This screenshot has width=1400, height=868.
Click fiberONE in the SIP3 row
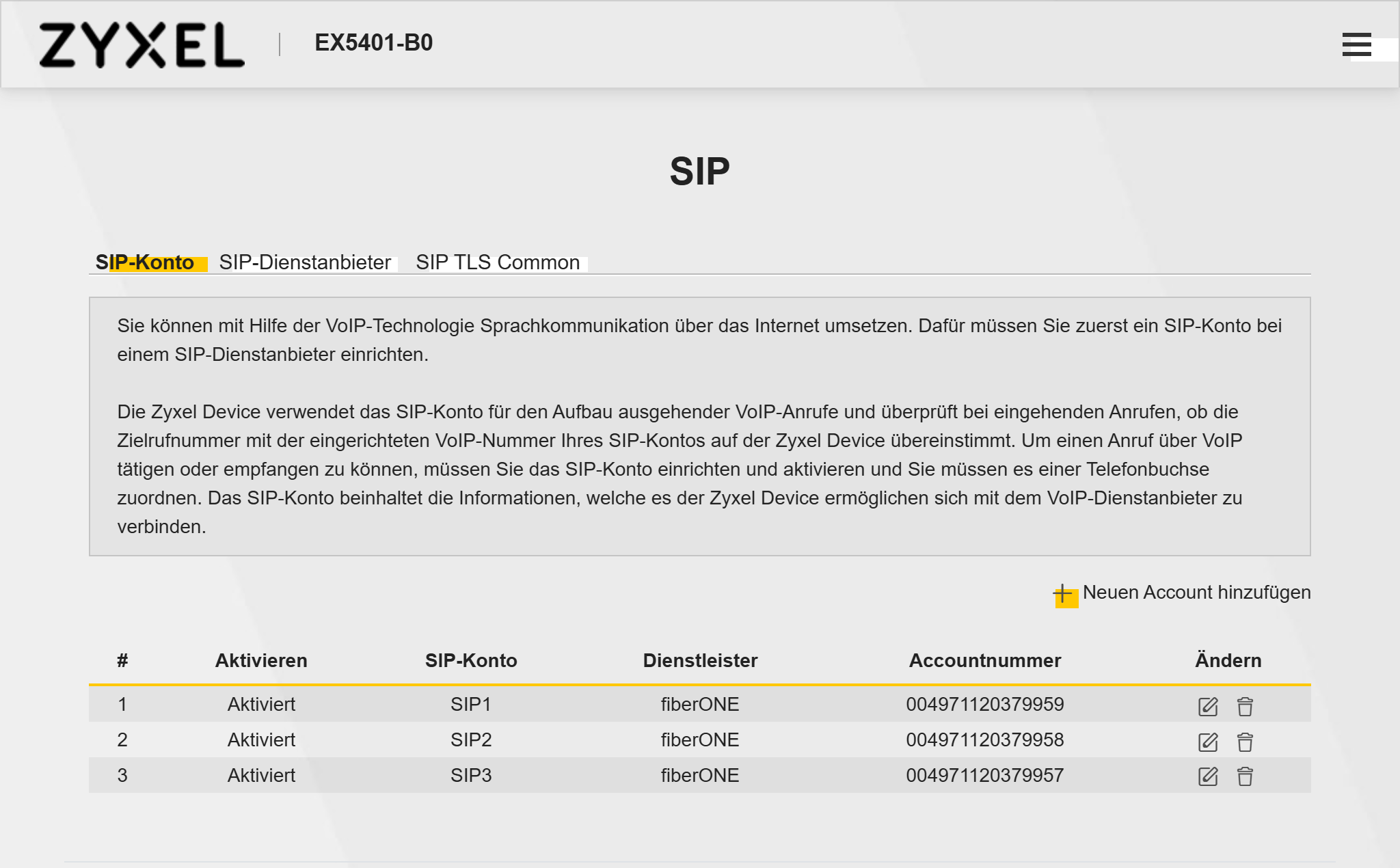point(700,775)
